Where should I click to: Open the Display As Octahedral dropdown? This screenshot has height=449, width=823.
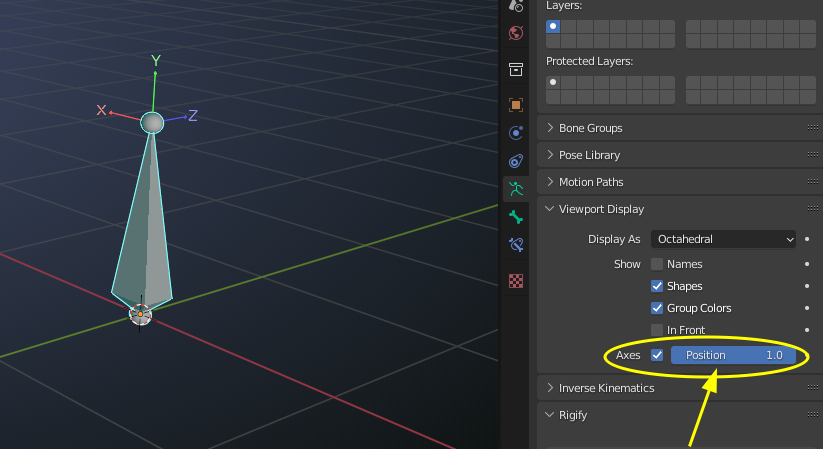tap(723, 239)
